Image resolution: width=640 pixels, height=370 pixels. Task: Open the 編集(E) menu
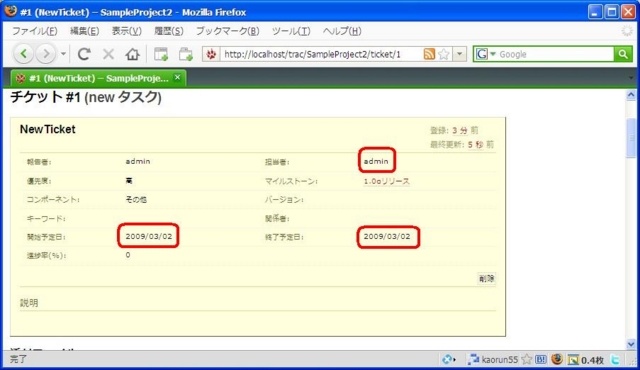pyautogui.click(x=84, y=31)
